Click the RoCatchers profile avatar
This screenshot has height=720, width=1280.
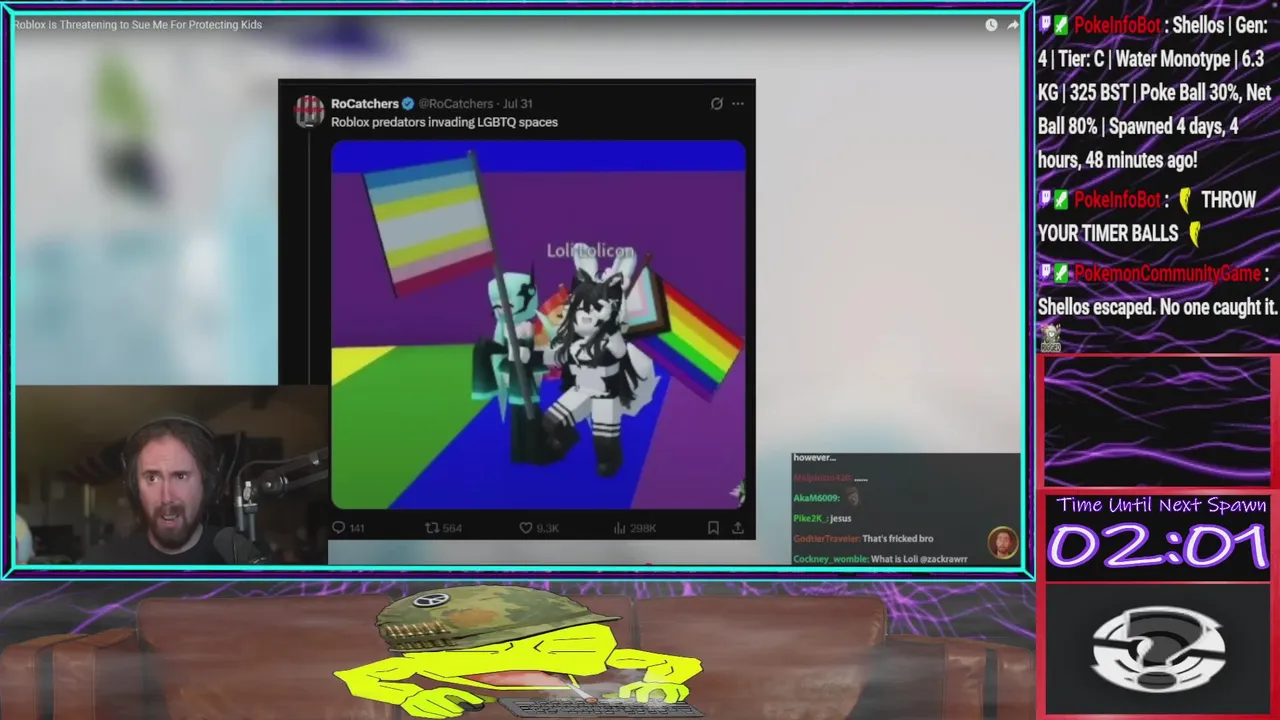[309, 111]
